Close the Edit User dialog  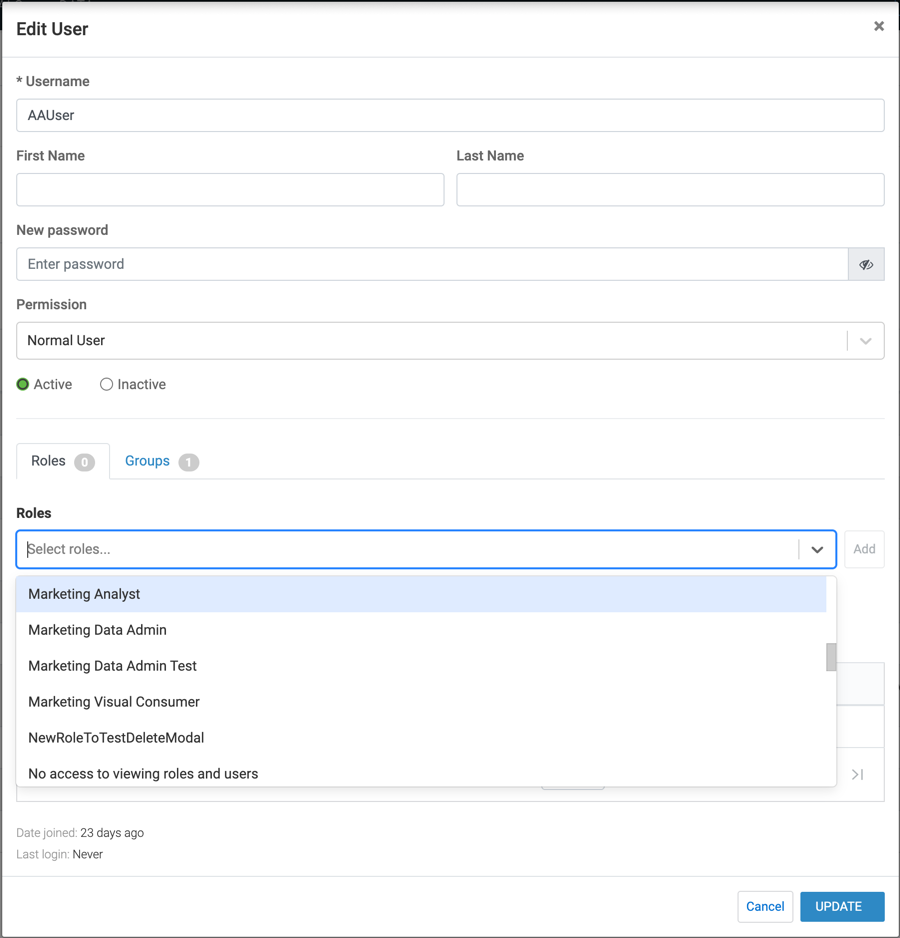pos(878,27)
